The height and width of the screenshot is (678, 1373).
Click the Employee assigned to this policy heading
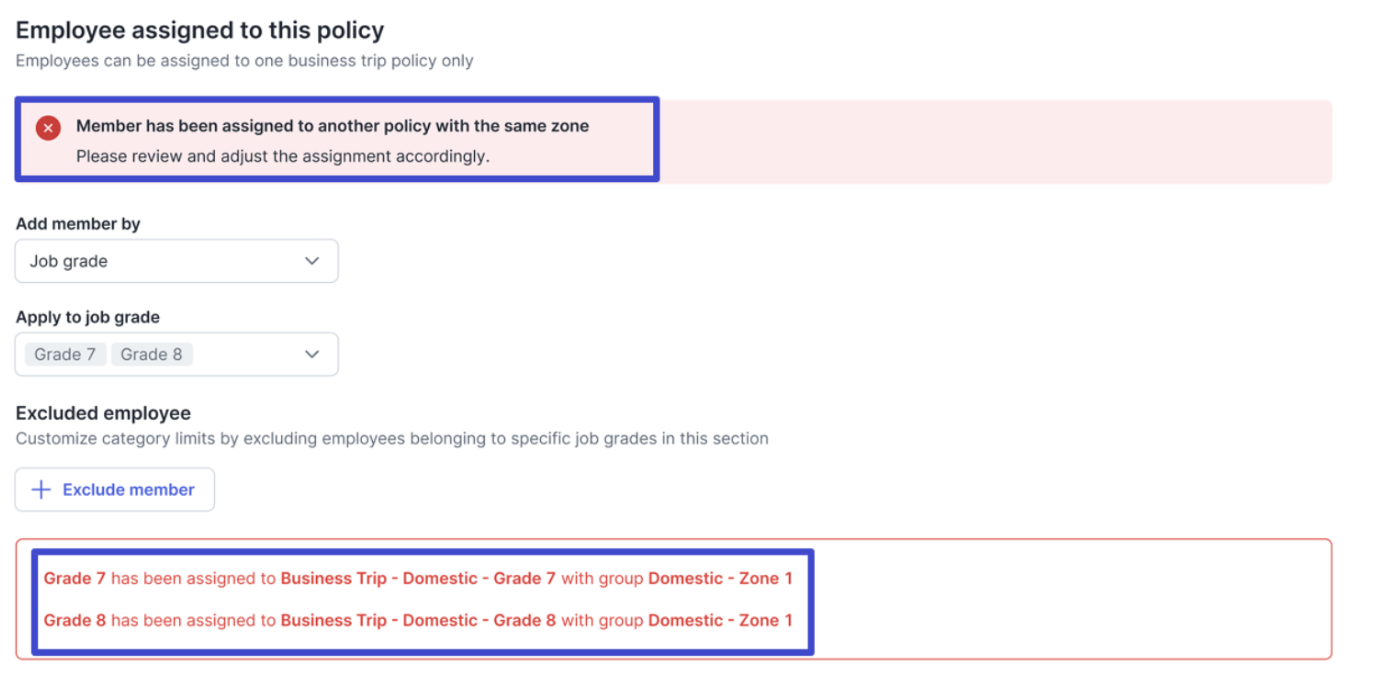point(200,31)
